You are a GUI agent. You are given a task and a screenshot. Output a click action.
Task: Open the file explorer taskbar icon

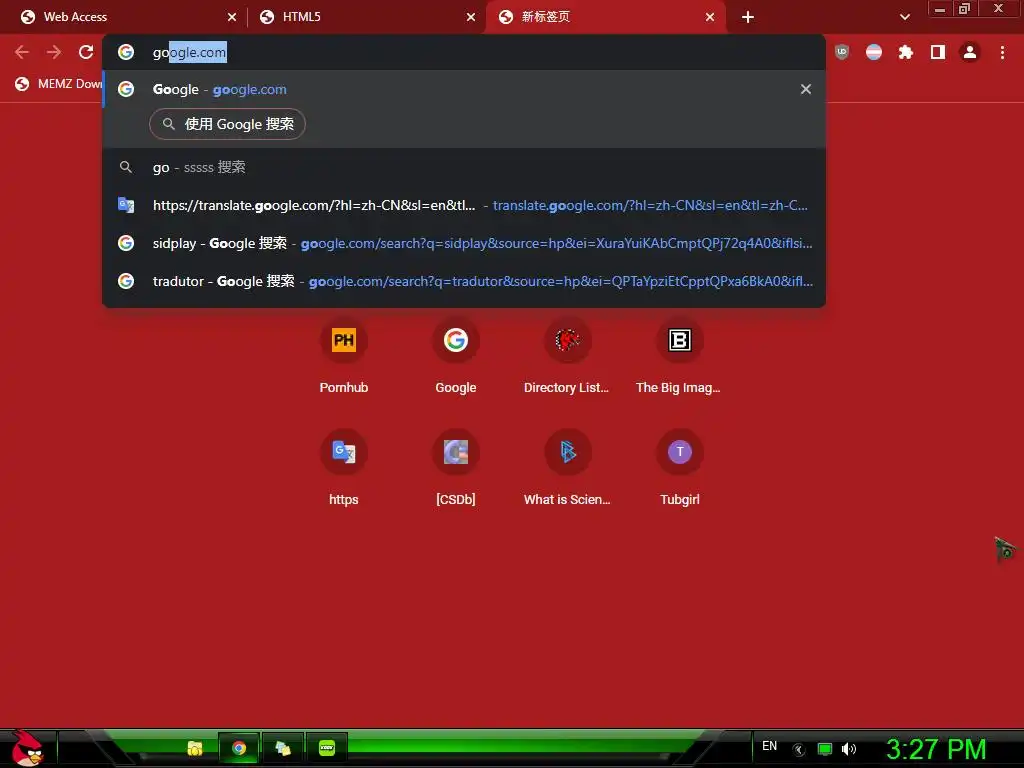[195, 748]
